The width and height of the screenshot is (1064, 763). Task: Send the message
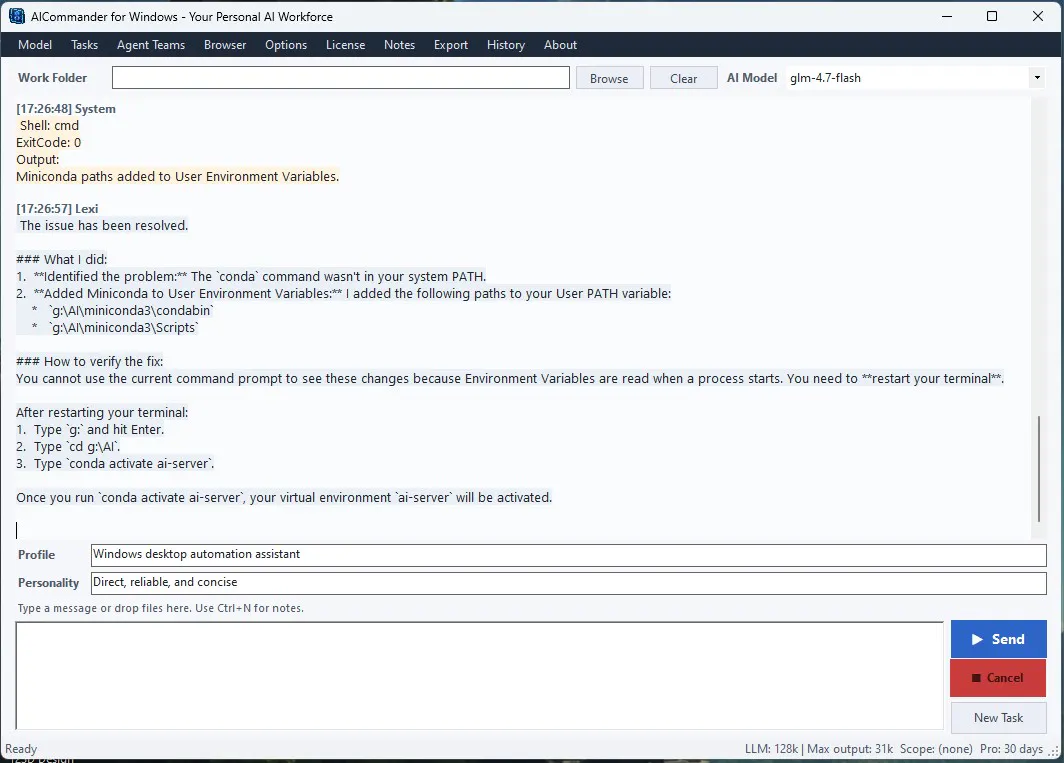[x=998, y=639]
